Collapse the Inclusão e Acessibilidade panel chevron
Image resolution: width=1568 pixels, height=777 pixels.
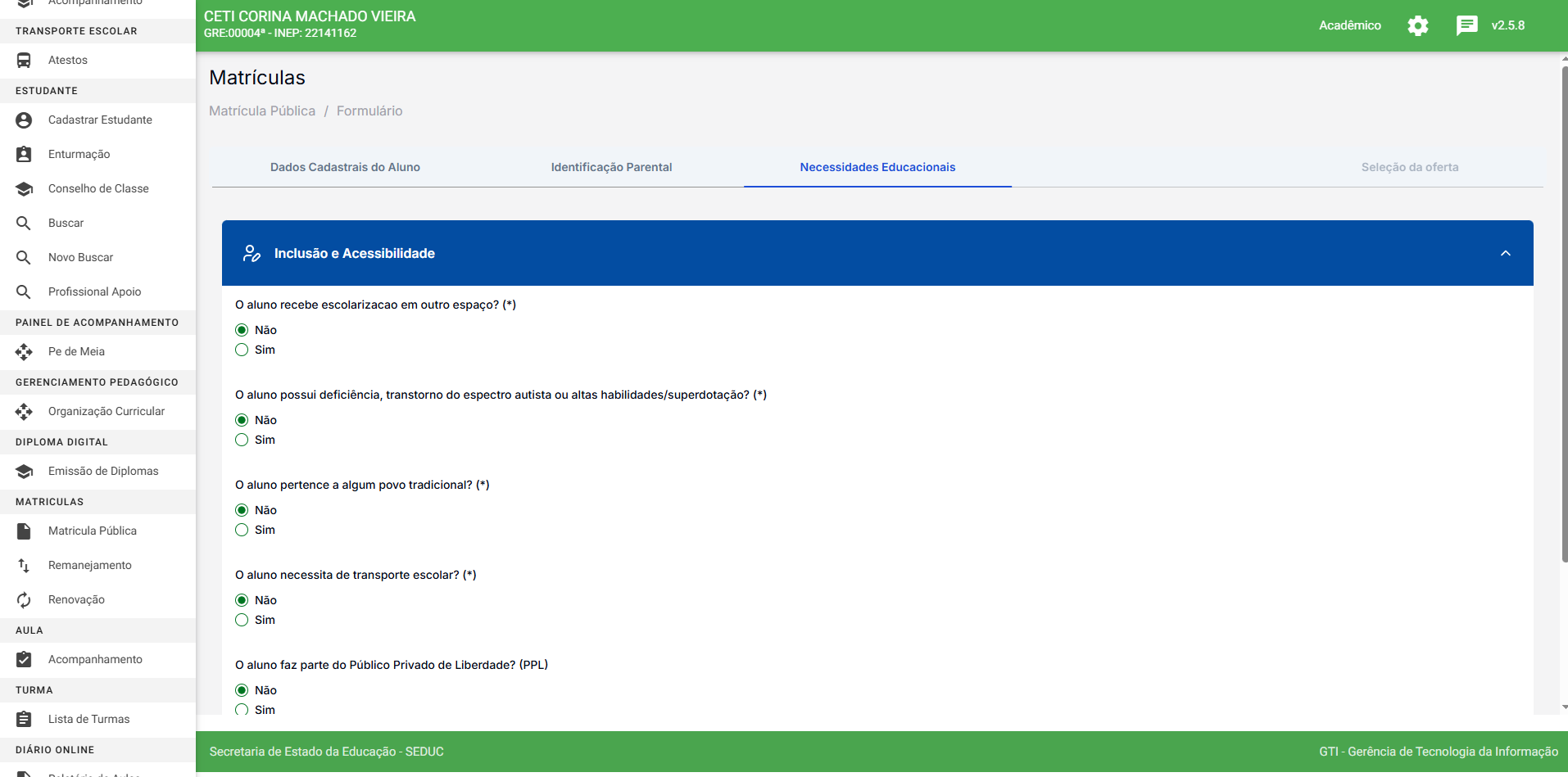click(x=1505, y=253)
